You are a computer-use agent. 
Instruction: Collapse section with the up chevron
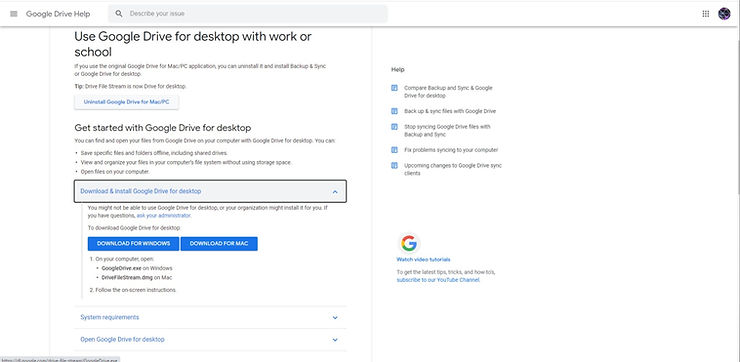click(x=335, y=192)
